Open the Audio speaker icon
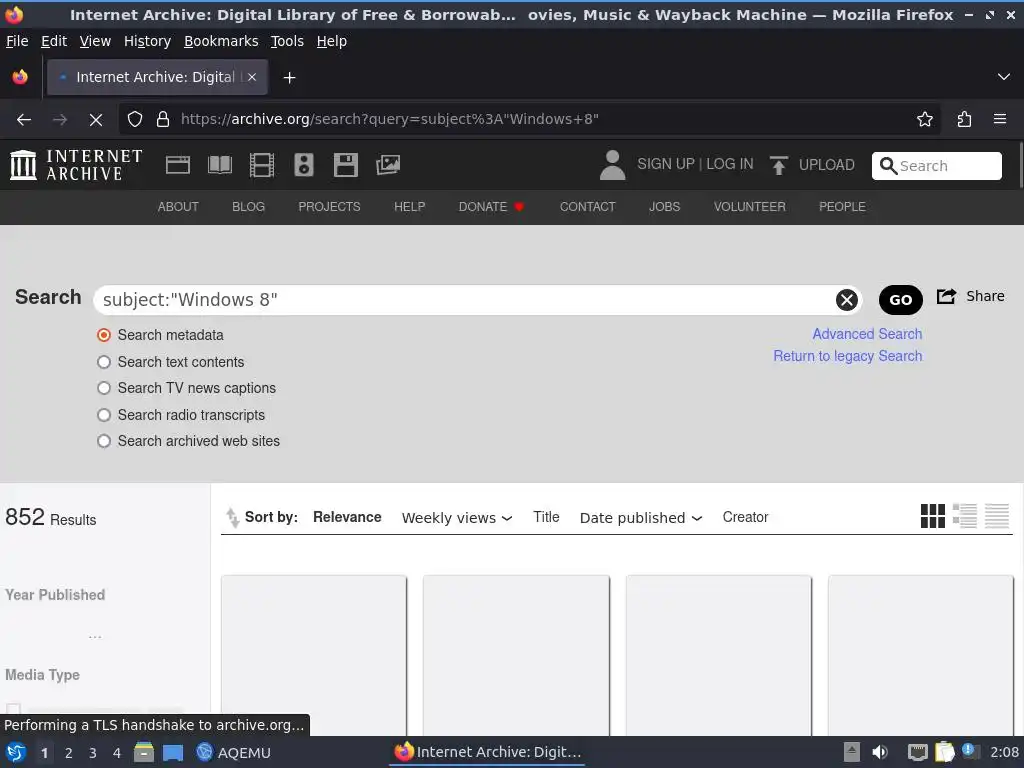Image resolution: width=1024 pixels, height=768 pixels. (304, 165)
